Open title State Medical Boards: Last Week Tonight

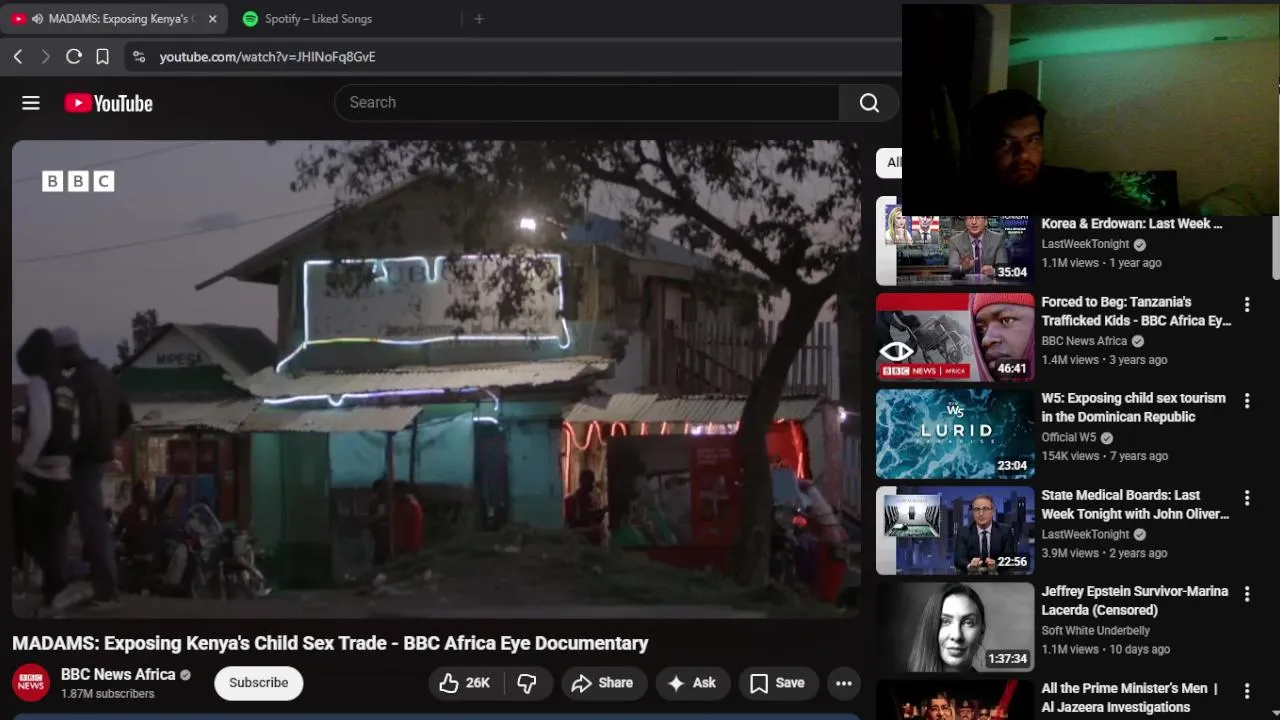pos(1135,504)
